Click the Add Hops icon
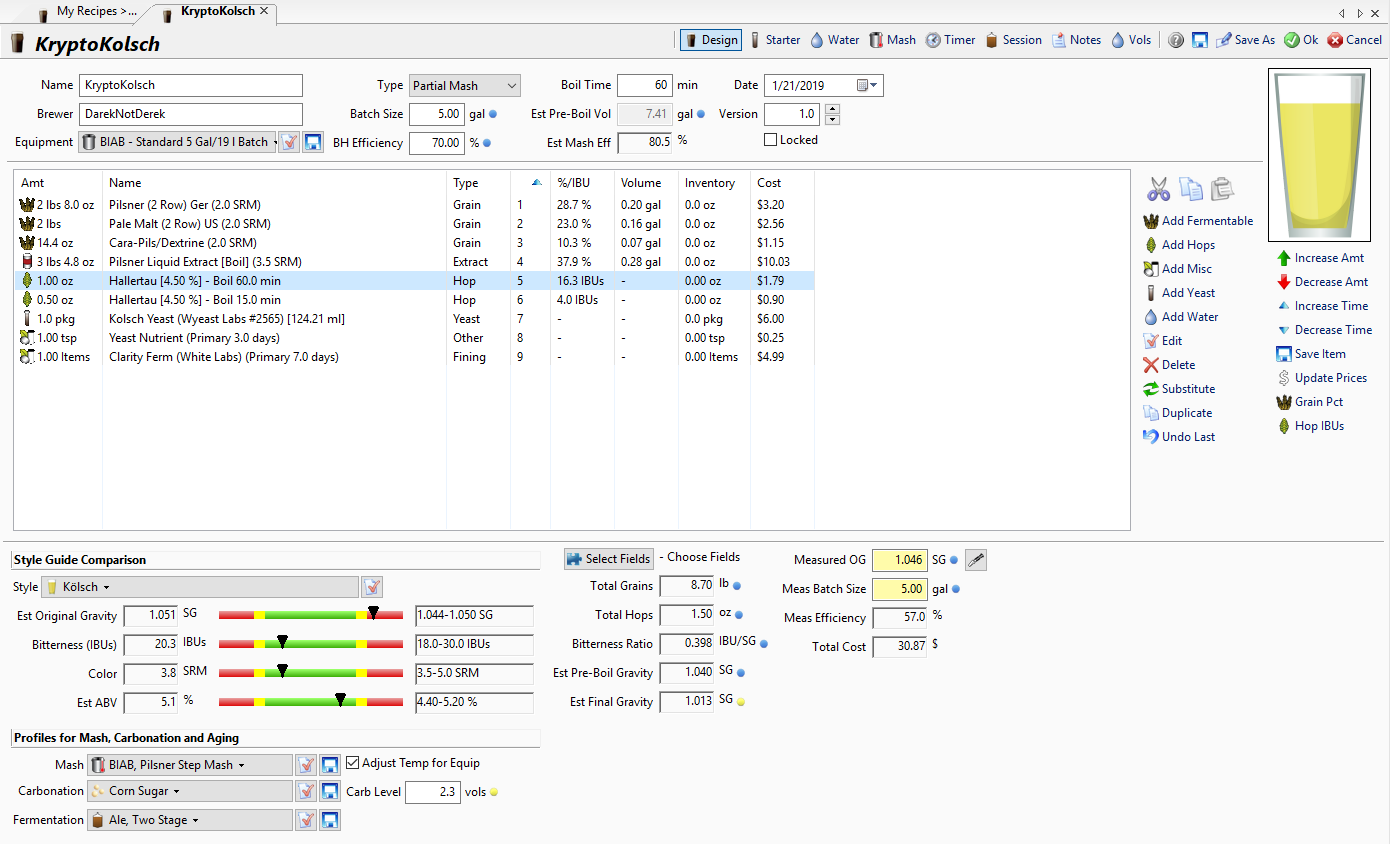 click(1152, 245)
